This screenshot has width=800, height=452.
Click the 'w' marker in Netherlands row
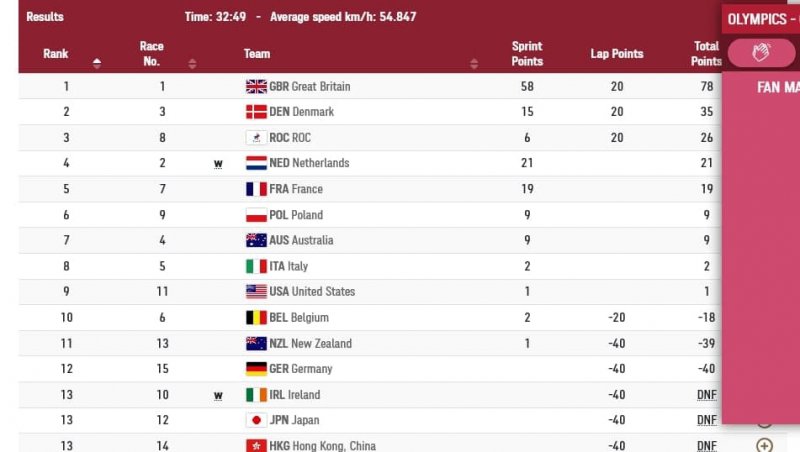[218, 164]
